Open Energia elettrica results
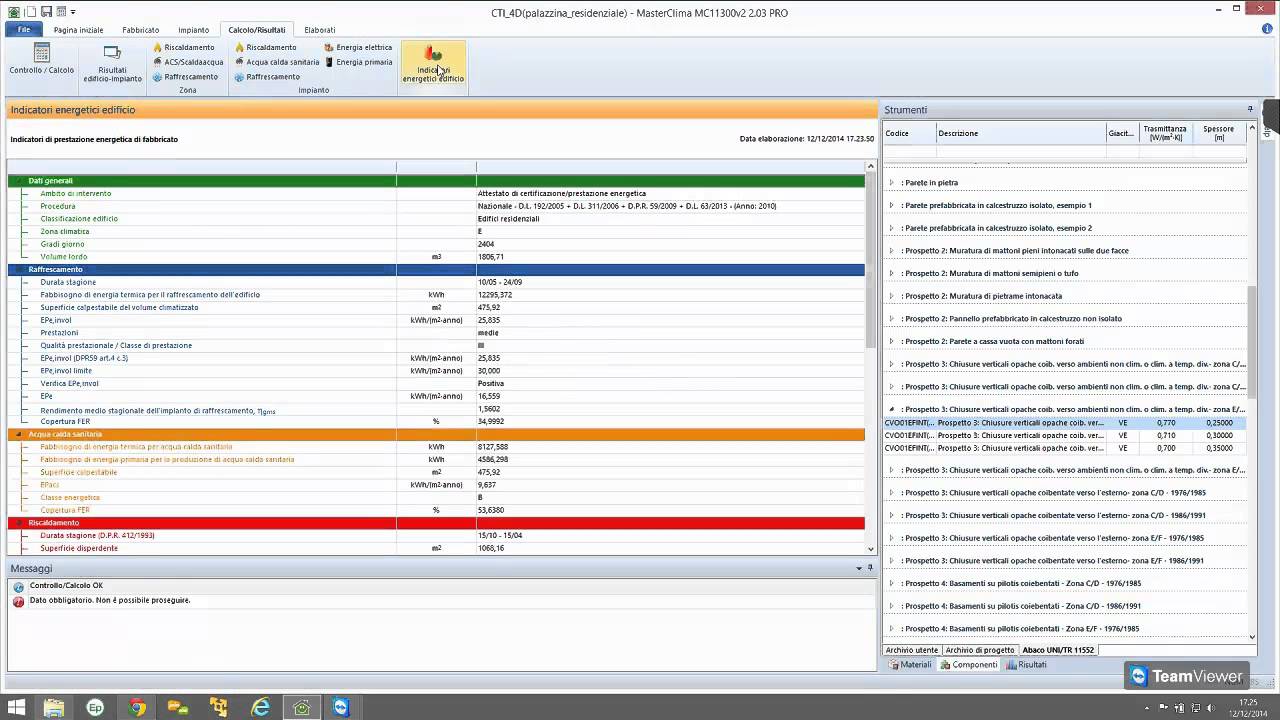1280x720 pixels. (358, 47)
